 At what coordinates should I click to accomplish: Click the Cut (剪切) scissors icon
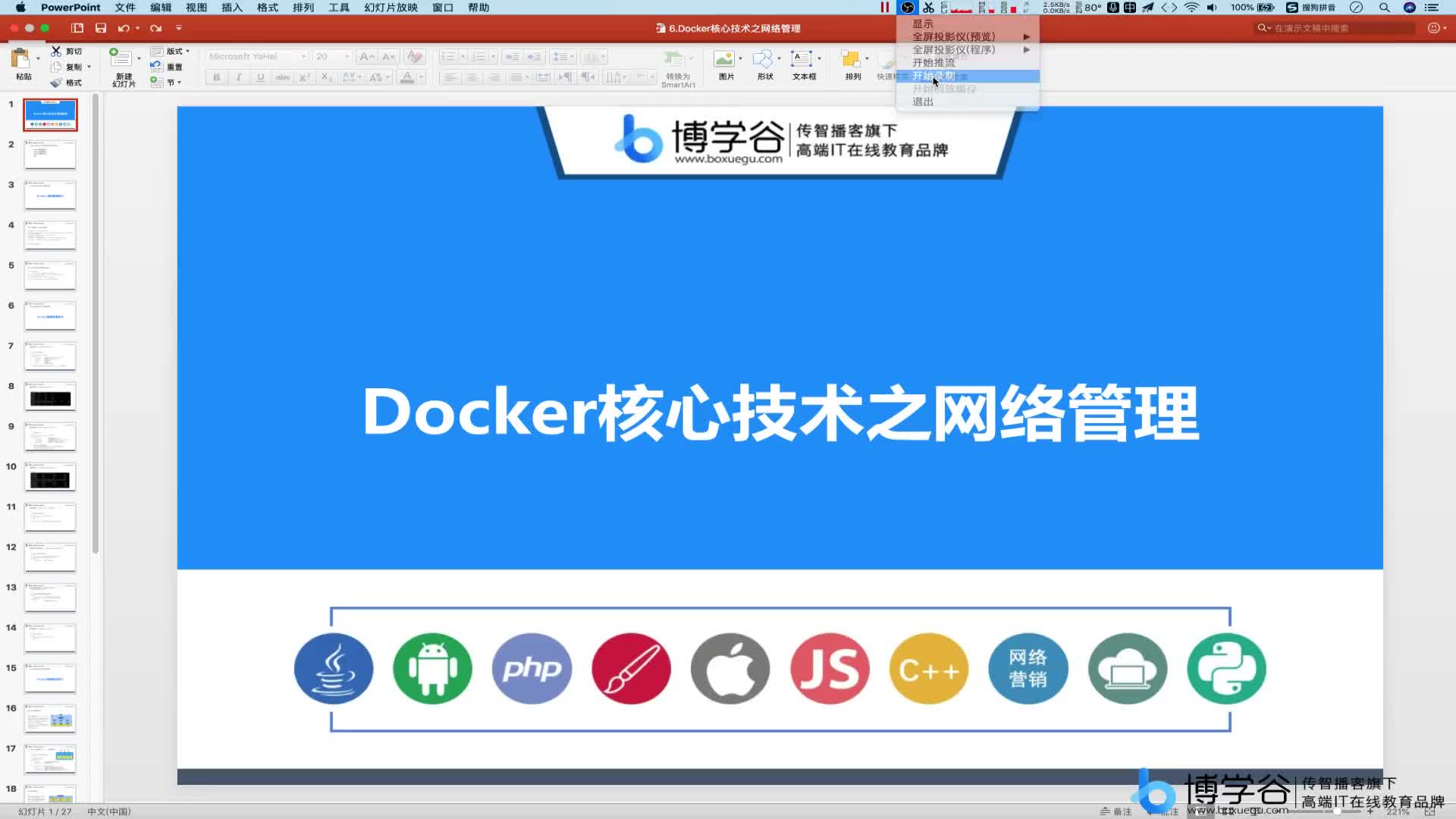pyautogui.click(x=56, y=51)
